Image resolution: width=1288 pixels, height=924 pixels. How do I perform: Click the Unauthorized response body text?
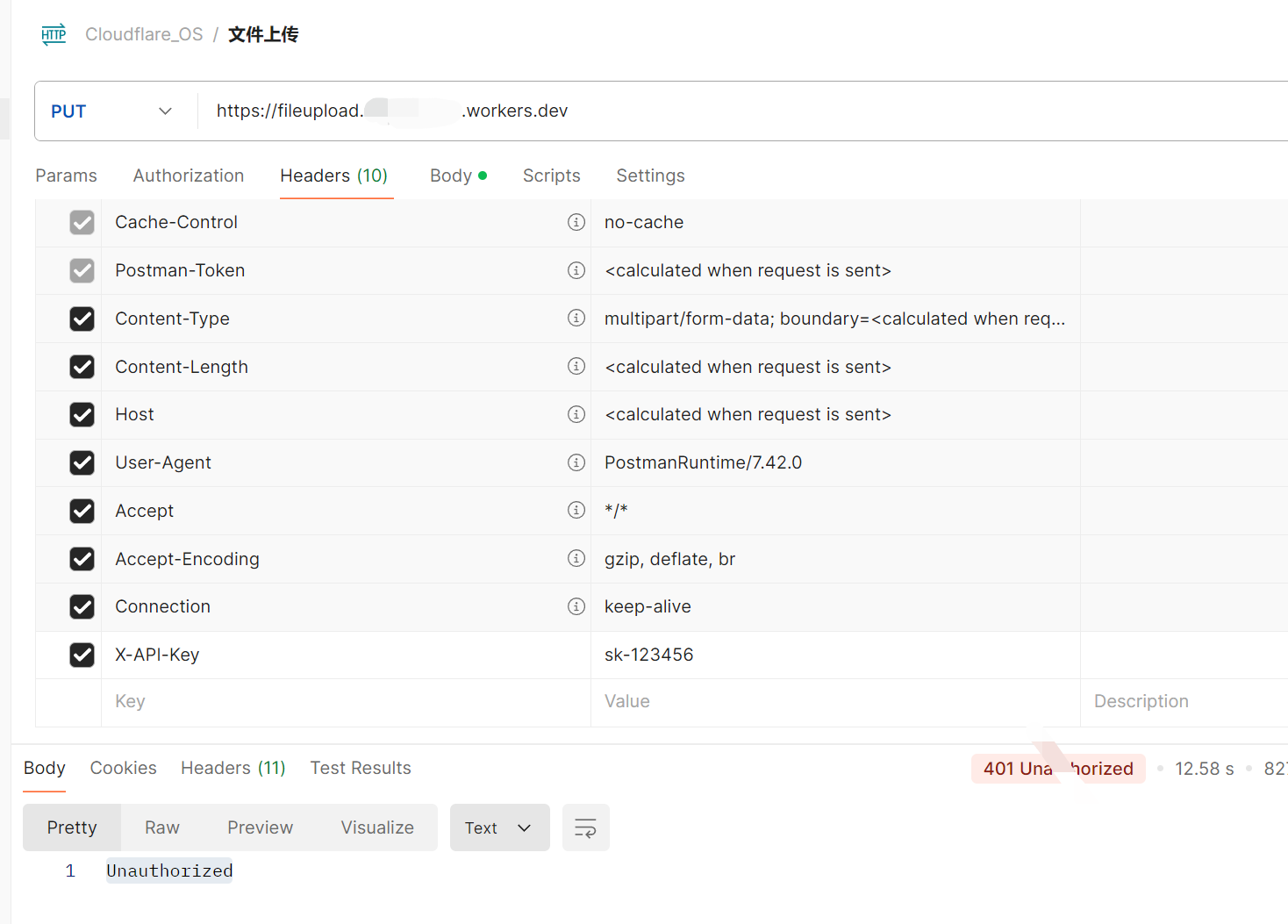169,870
